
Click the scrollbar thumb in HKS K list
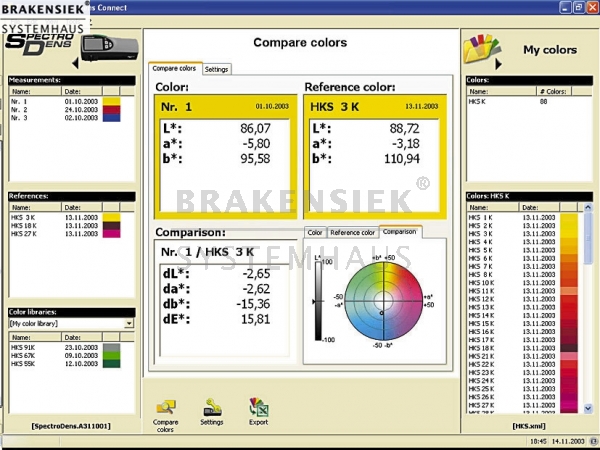point(588,238)
